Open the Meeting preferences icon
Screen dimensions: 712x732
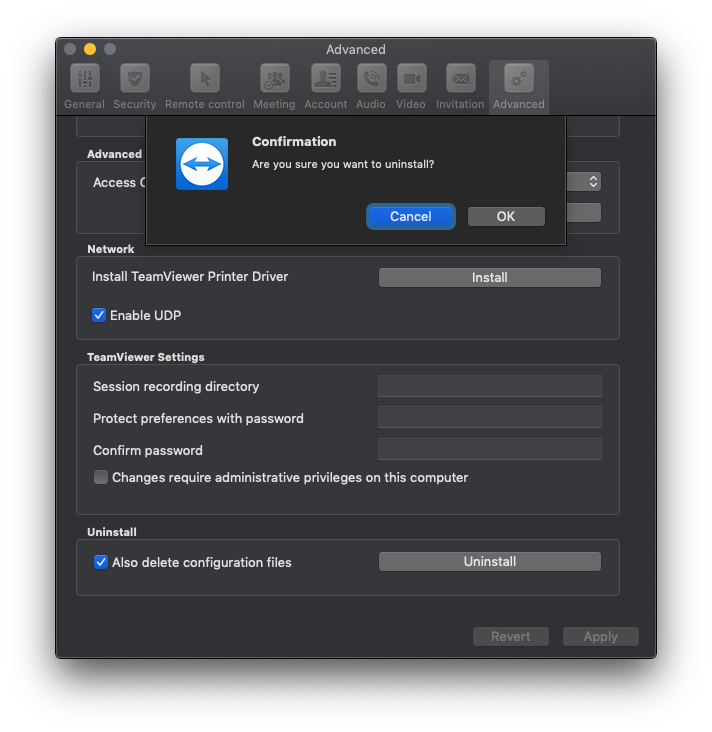(x=275, y=78)
